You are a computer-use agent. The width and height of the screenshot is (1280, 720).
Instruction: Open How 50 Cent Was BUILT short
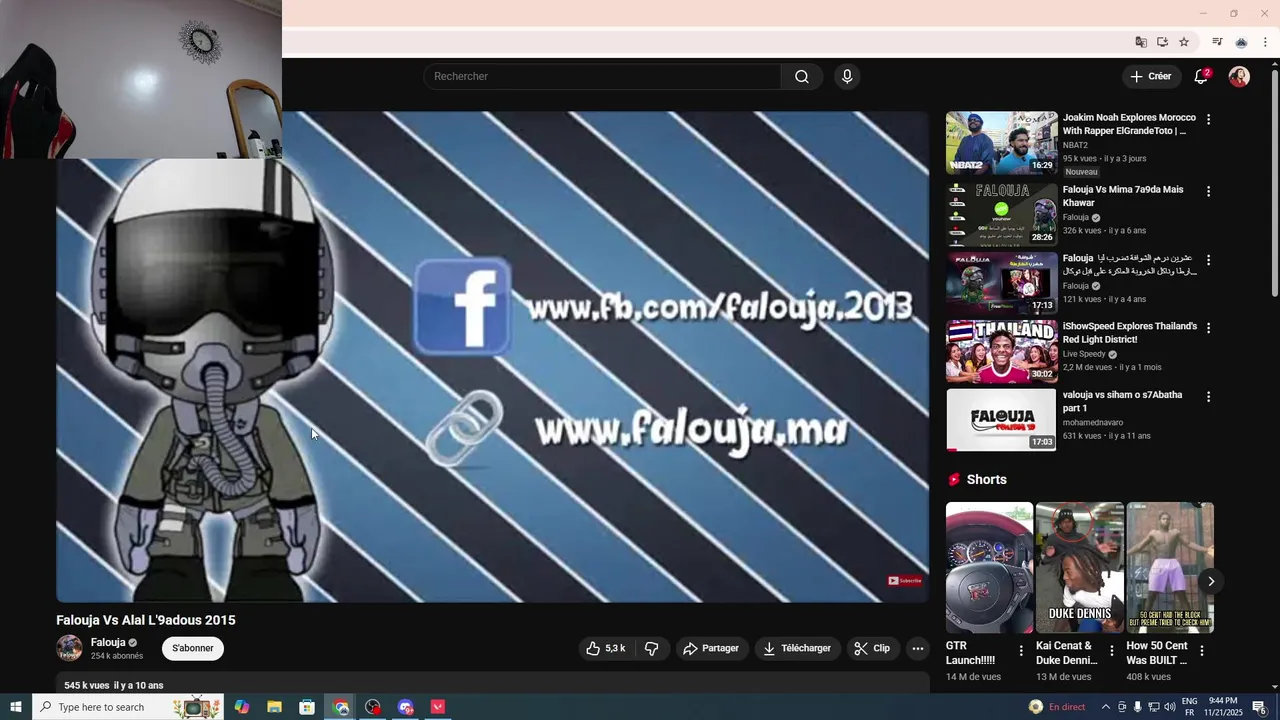click(1170, 568)
